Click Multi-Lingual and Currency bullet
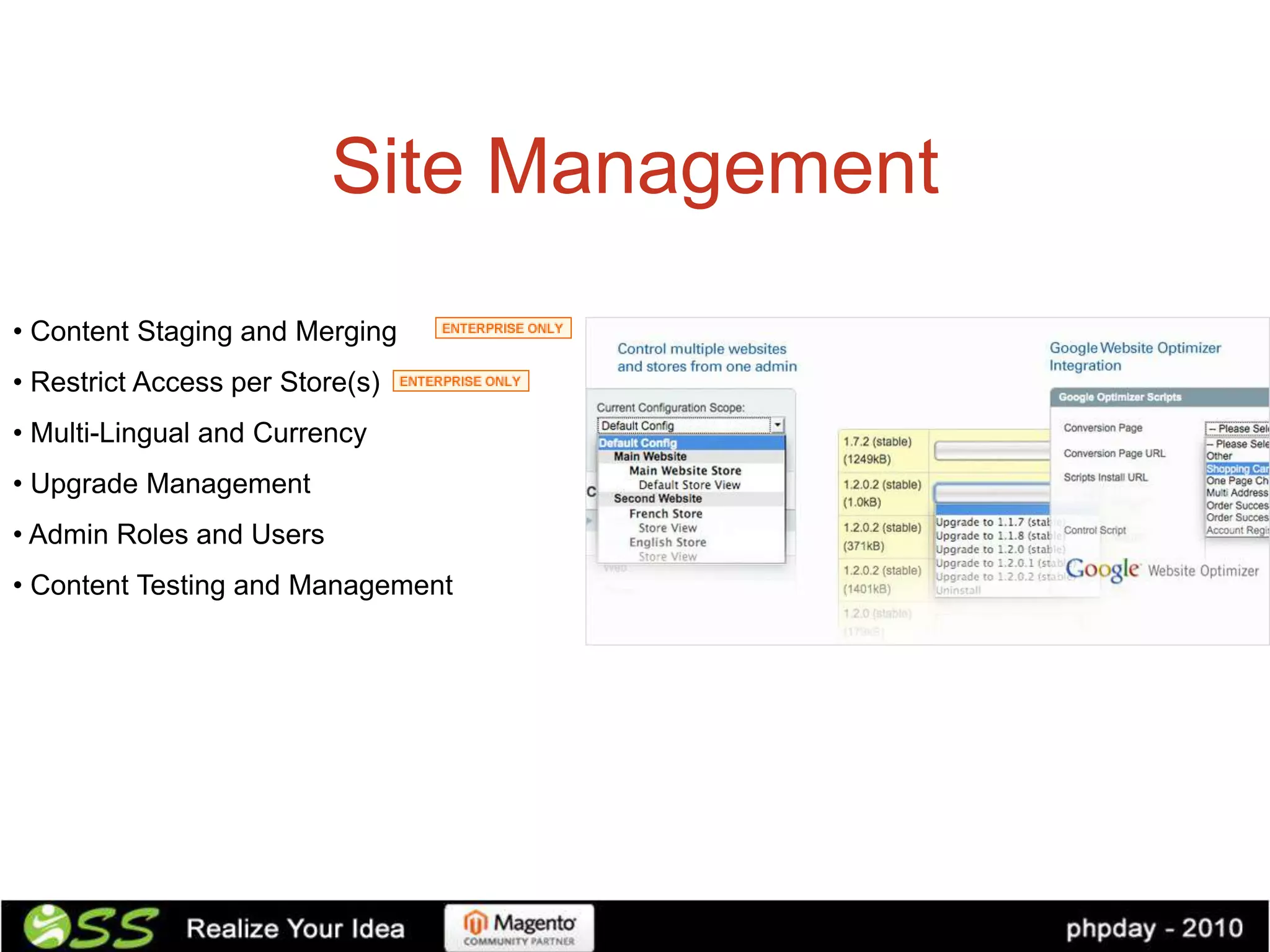1270x952 pixels. (198, 433)
